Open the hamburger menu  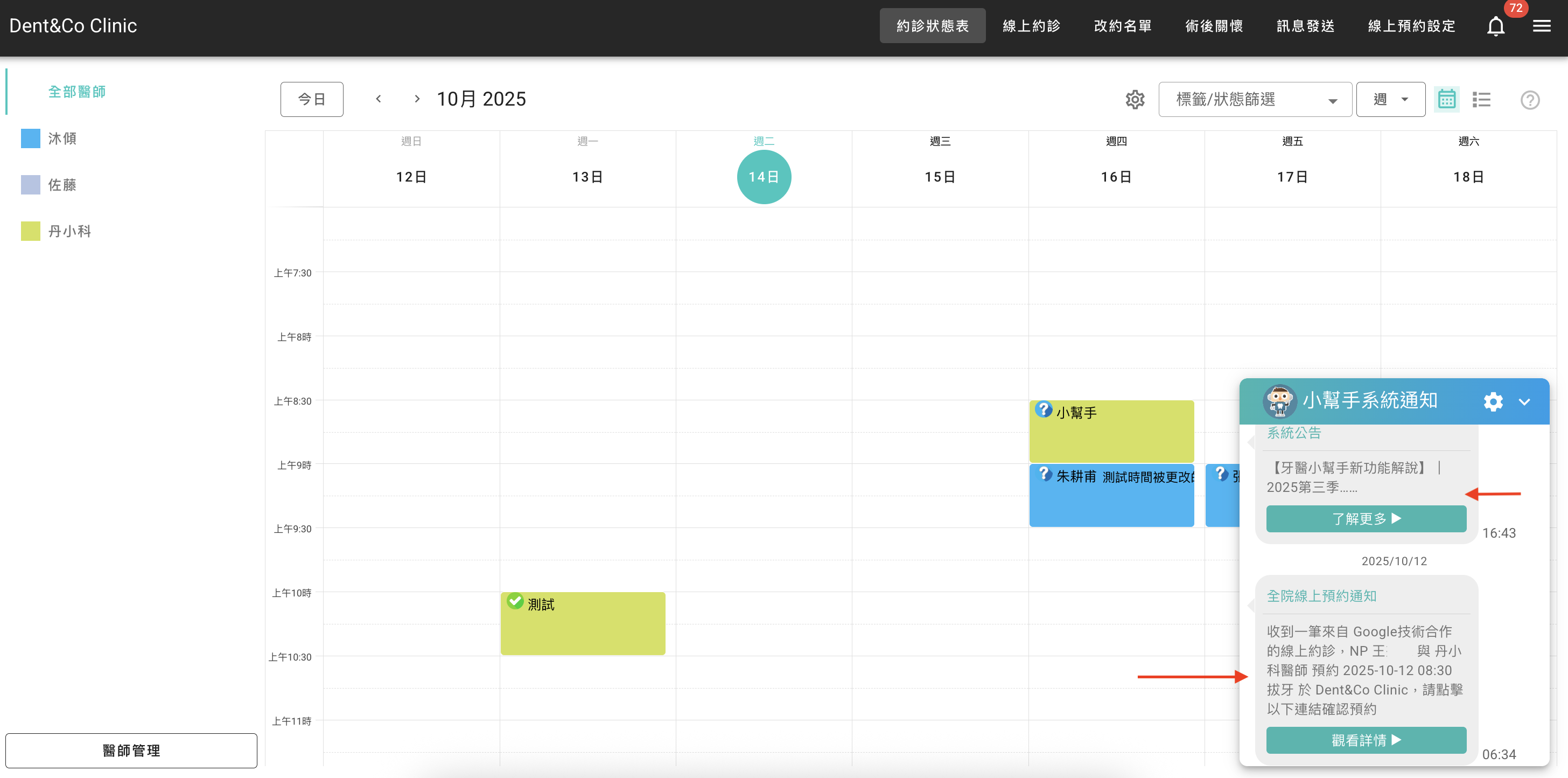[1543, 25]
